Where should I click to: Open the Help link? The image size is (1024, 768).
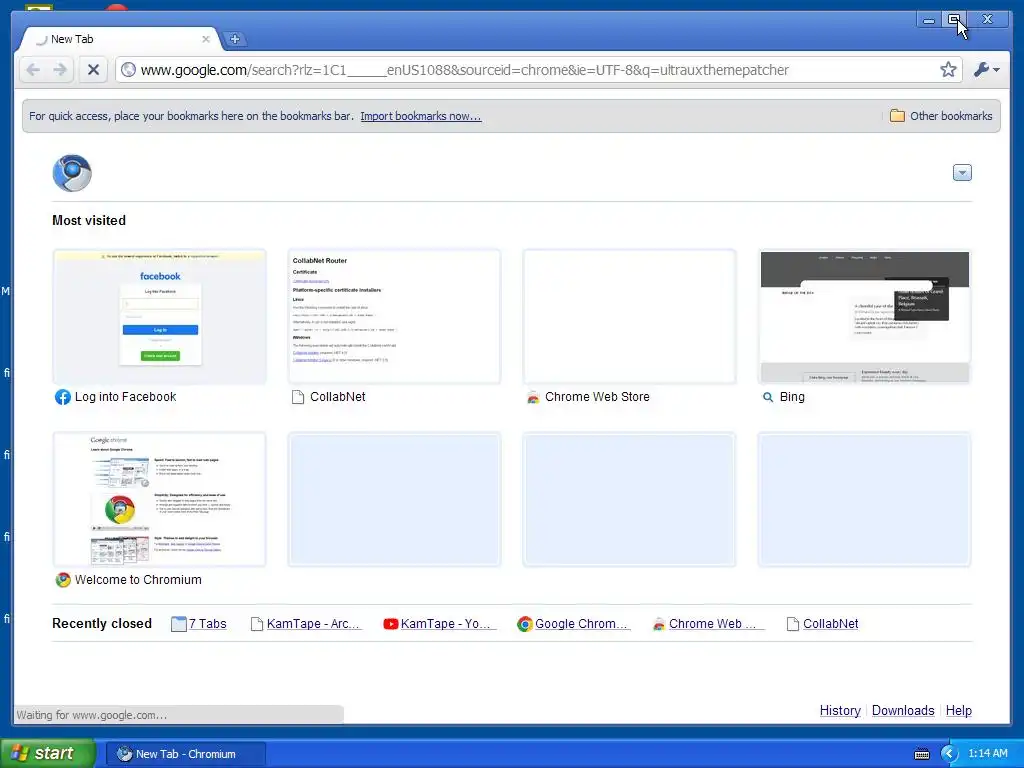[959, 711]
